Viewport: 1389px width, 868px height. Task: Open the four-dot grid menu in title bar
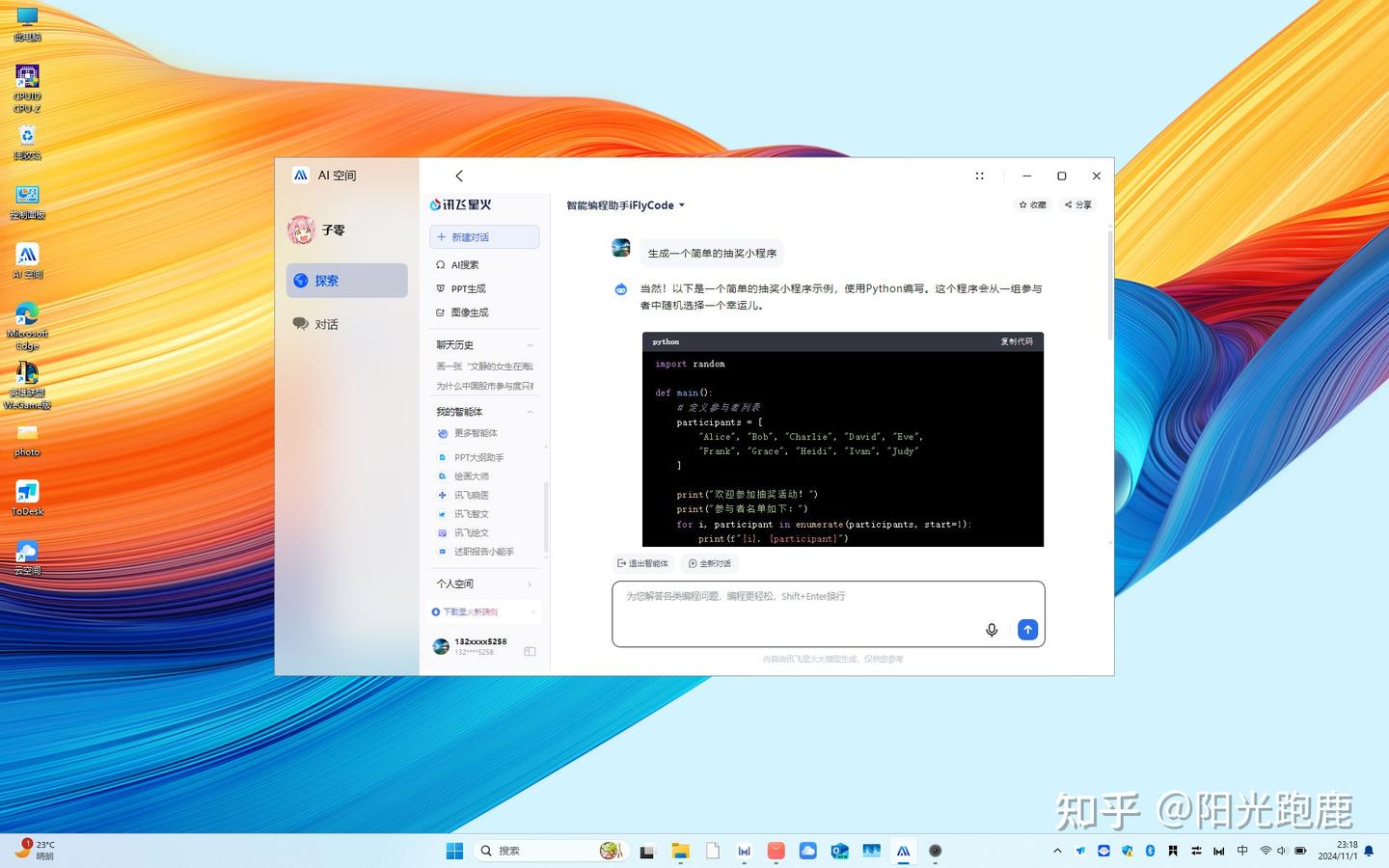pos(979,176)
